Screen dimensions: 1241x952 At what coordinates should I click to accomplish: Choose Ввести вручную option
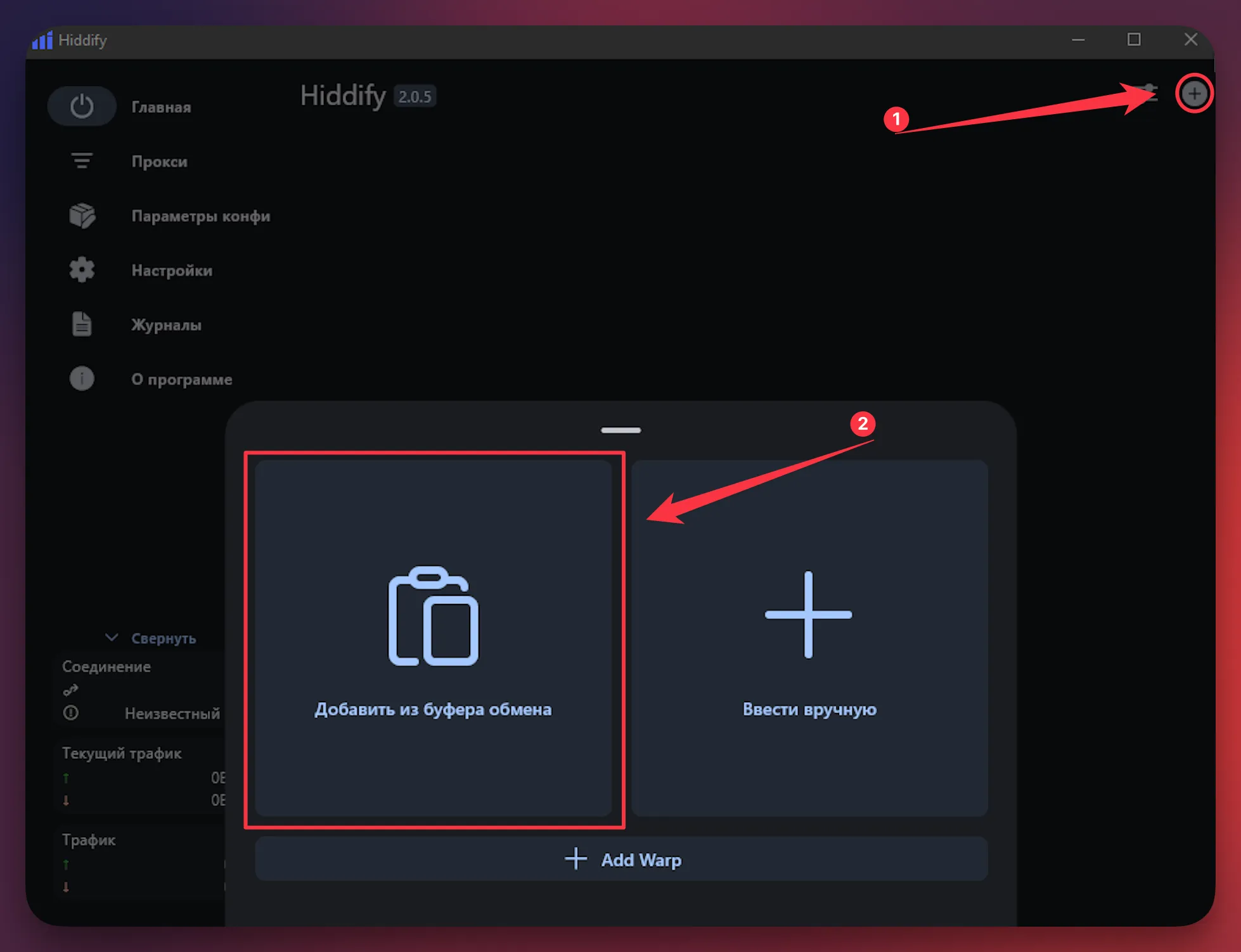tap(809, 638)
